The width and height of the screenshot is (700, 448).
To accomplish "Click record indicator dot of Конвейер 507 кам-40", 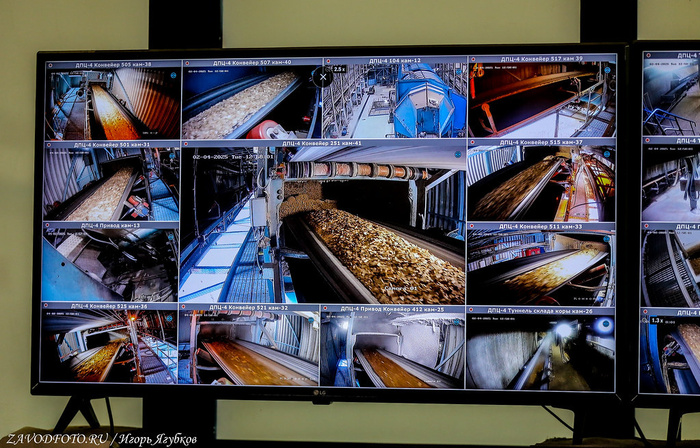I will point(187,63).
